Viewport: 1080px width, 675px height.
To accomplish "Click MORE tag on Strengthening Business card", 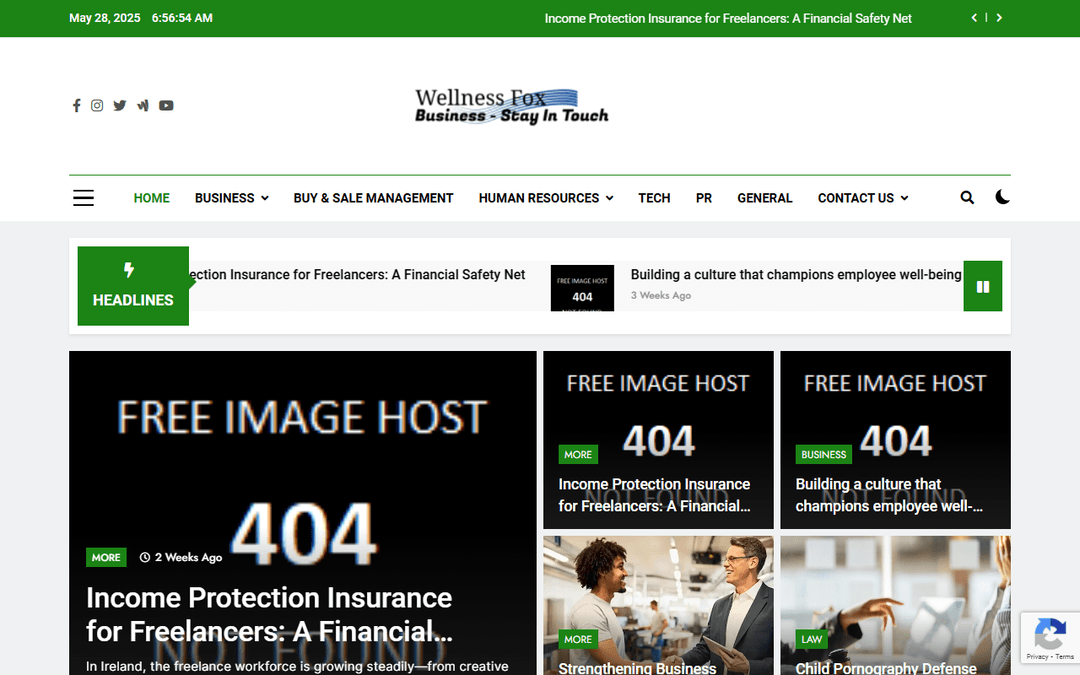I will click(578, 639).
